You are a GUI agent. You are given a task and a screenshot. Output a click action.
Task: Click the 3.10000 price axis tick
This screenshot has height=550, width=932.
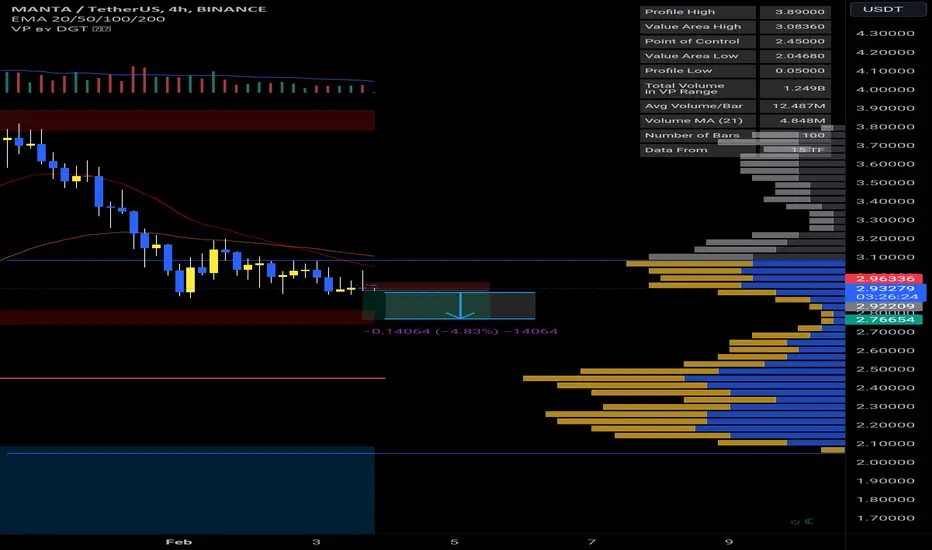(x=885, y=257)
